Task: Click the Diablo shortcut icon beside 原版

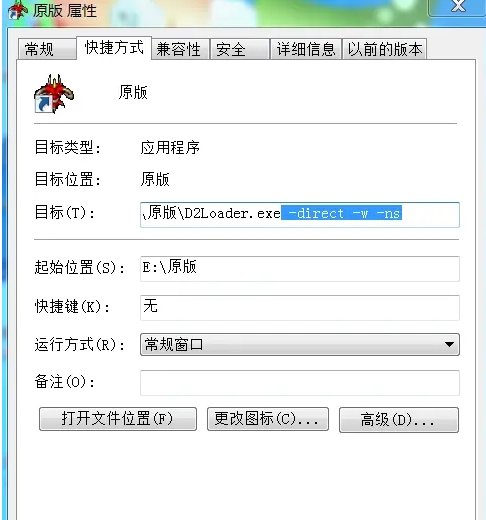Action: (54, 94)
